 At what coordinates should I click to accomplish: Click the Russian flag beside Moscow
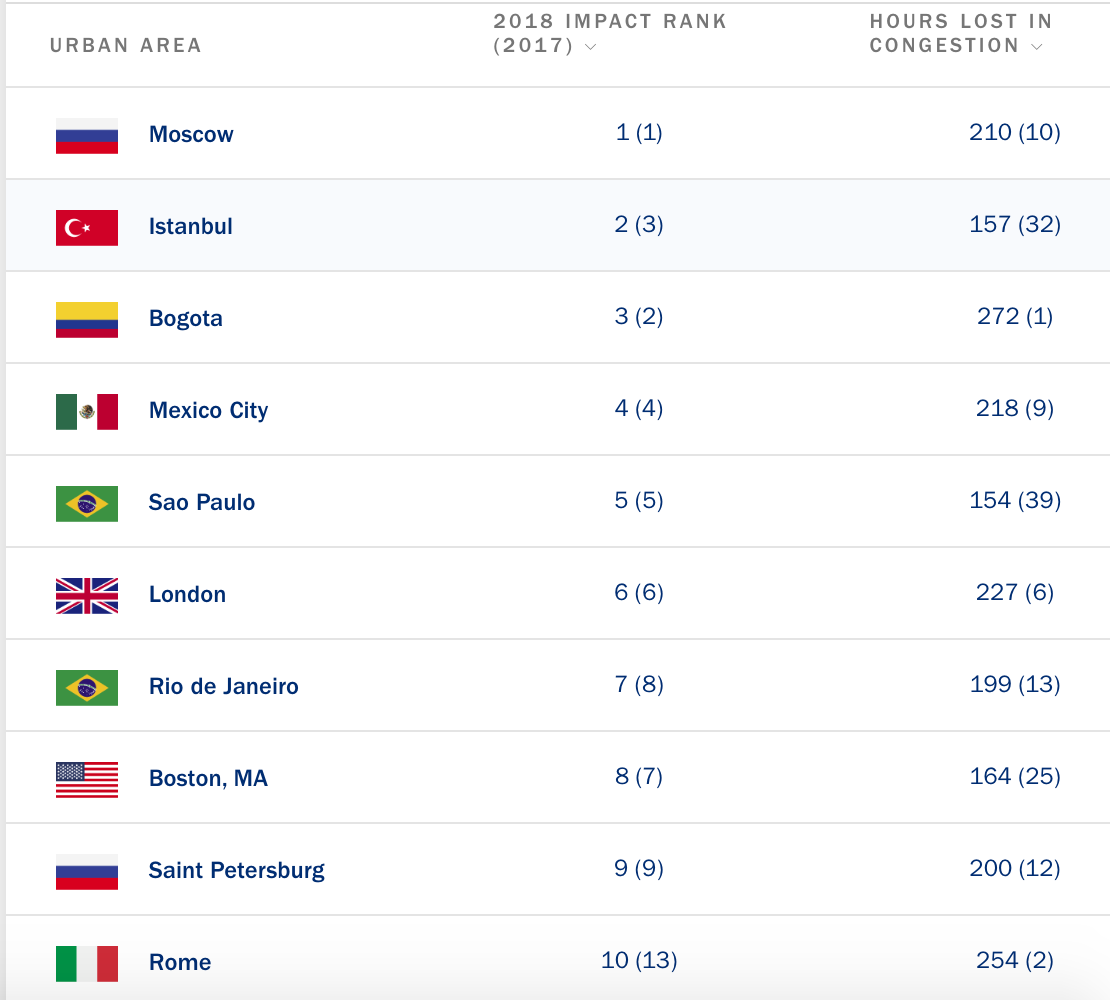(x=87, y=135)
